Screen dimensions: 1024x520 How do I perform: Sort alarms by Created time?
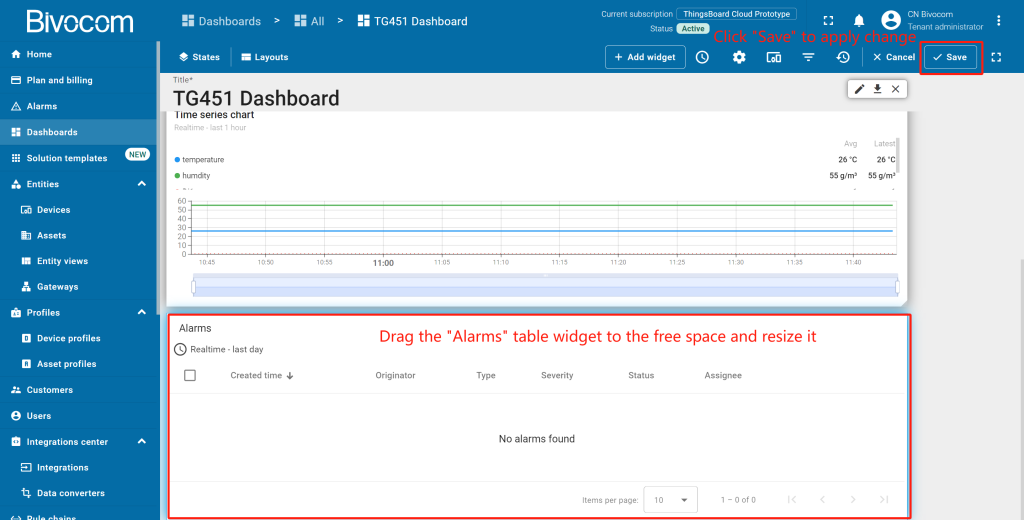262,376
